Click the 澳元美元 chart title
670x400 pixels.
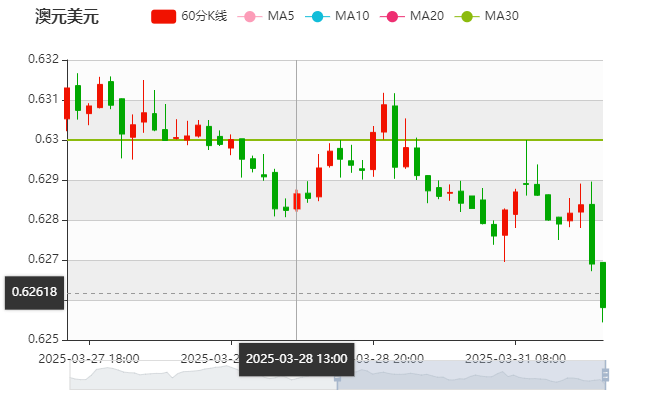(x=67, y=17)
